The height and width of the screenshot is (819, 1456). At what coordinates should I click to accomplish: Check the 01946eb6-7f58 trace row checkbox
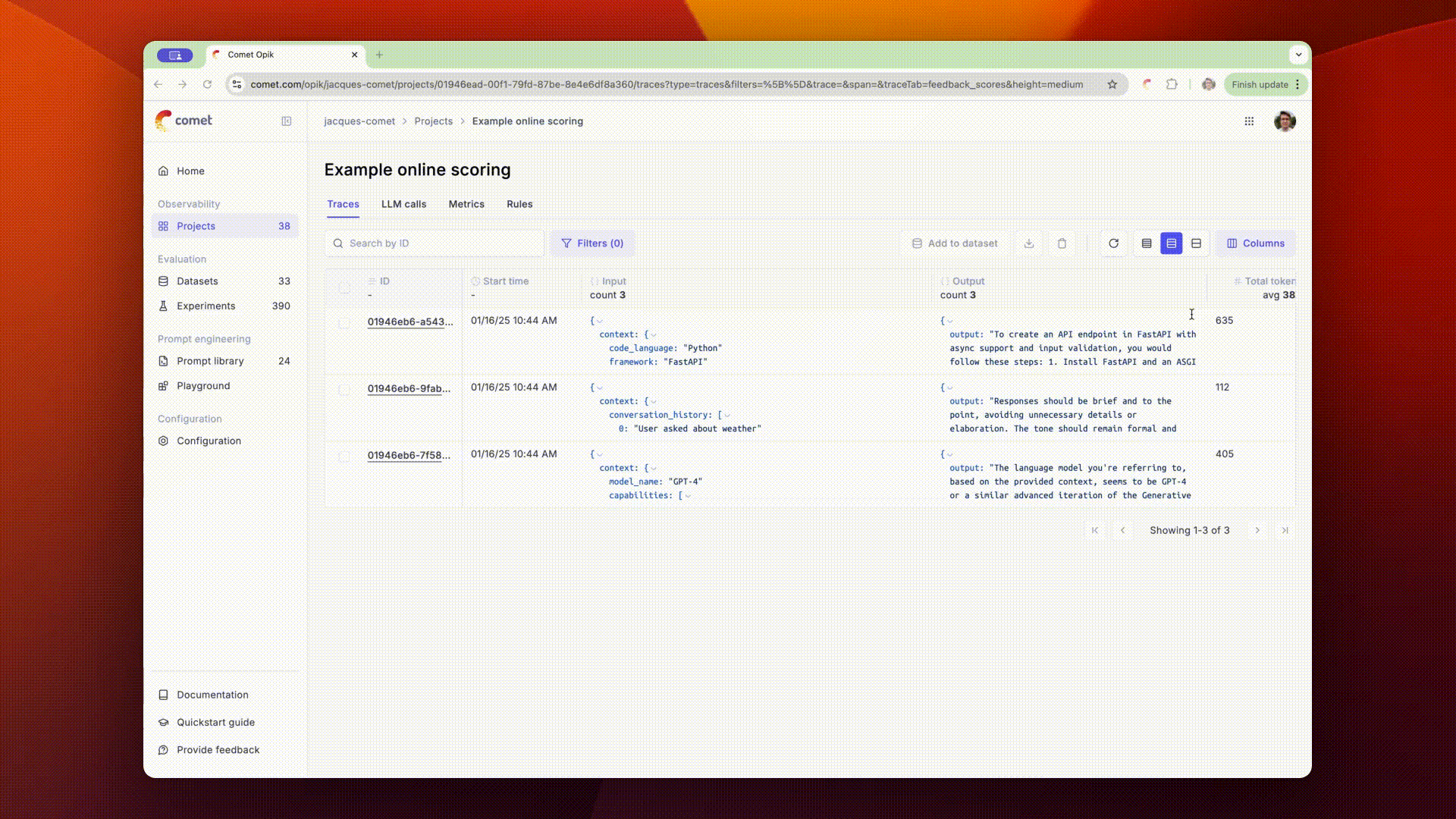[344, 457]
